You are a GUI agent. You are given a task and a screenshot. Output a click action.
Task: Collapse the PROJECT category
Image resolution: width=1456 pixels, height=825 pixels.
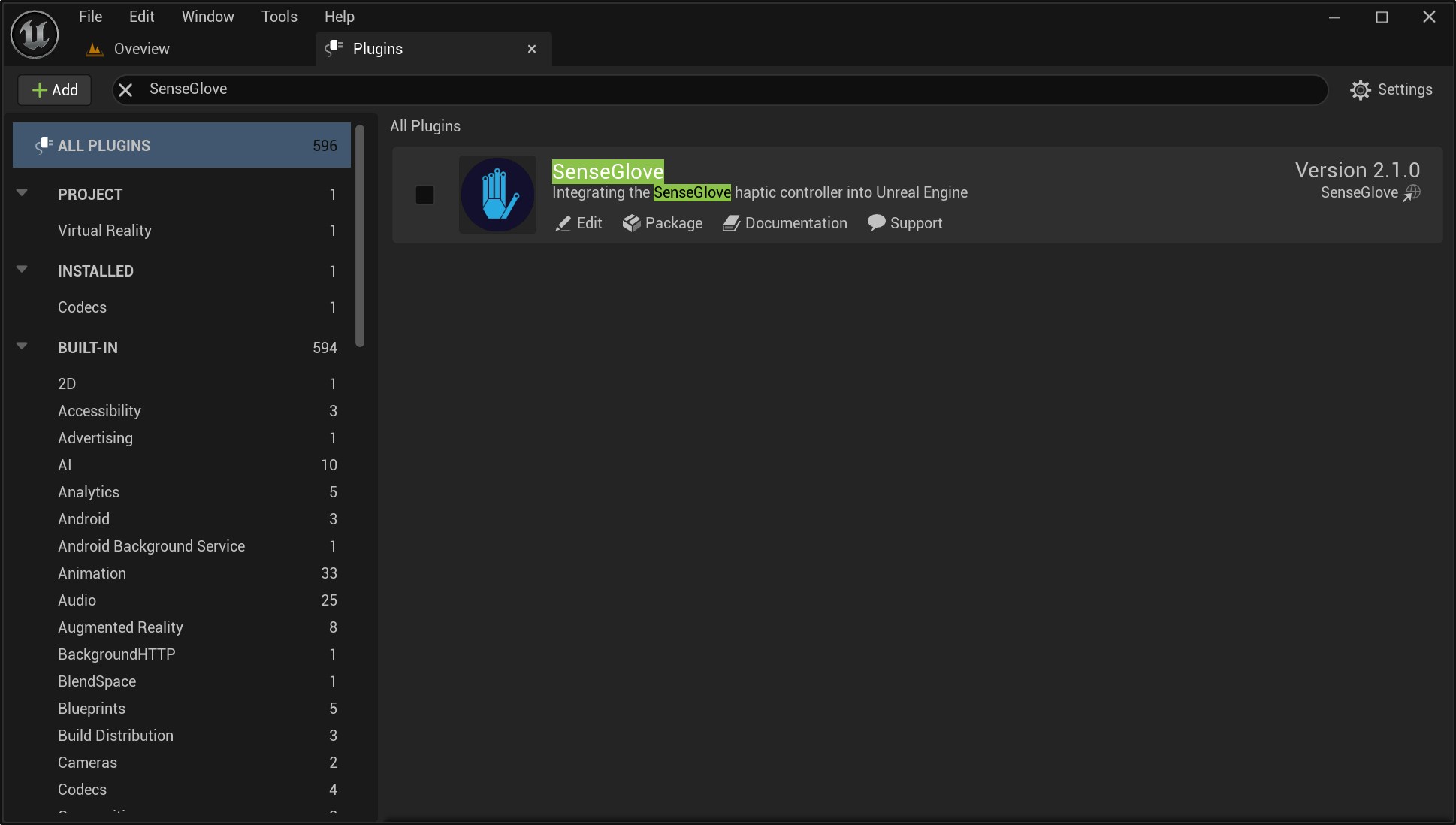(22, 193)
